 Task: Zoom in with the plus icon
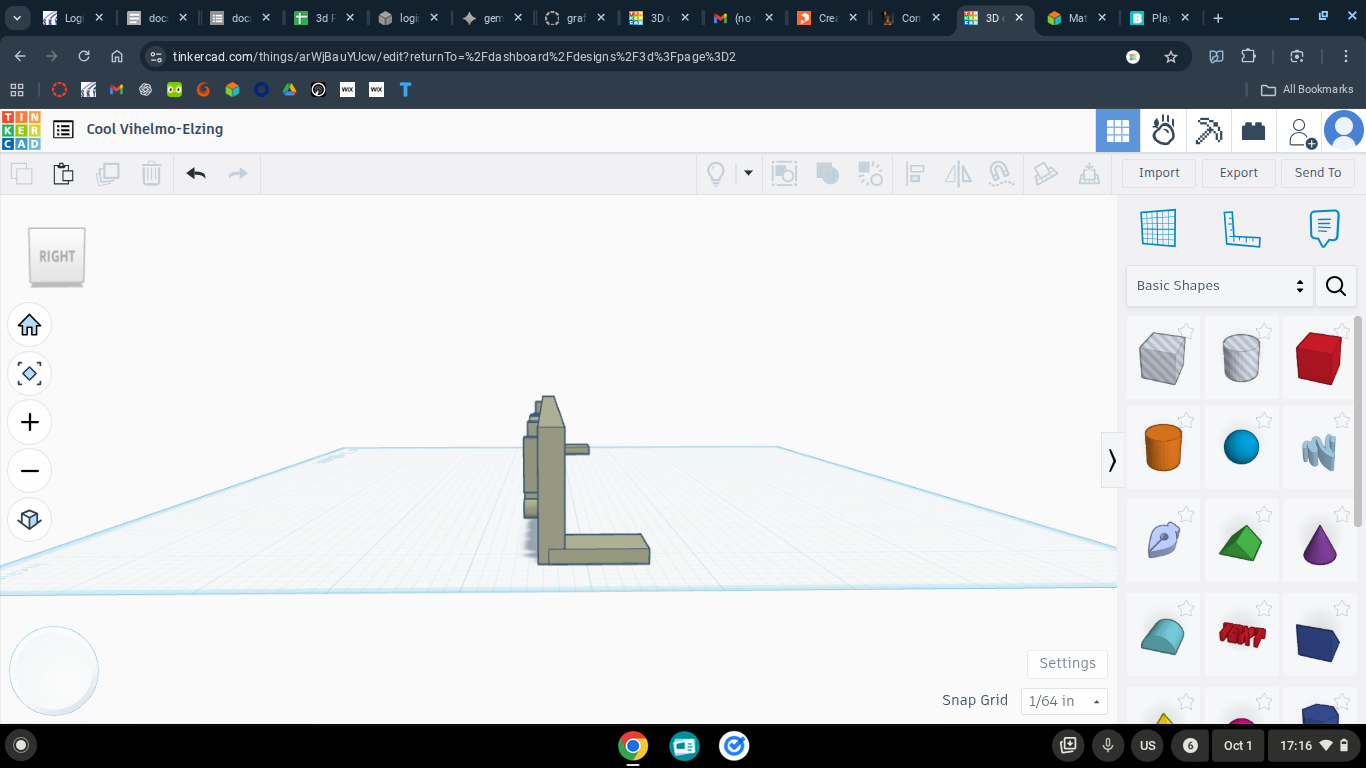coord(29,422)
